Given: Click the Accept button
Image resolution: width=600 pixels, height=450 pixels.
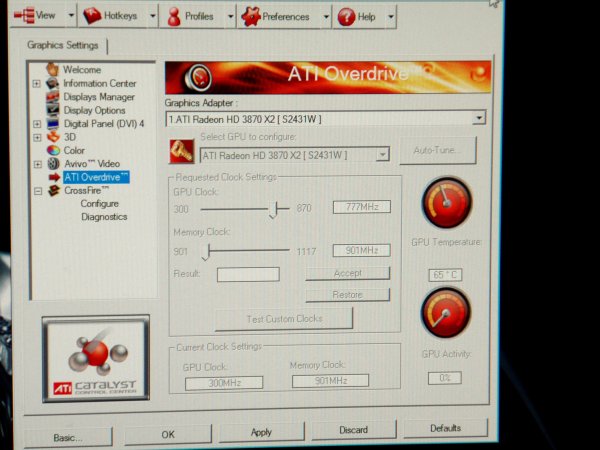Looking at the screenshot, I should [347, 273].
